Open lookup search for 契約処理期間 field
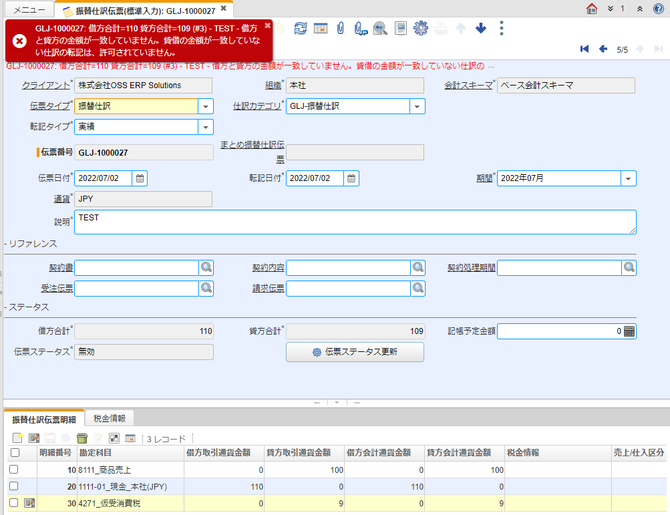The image size is (670, 515). 629,268
